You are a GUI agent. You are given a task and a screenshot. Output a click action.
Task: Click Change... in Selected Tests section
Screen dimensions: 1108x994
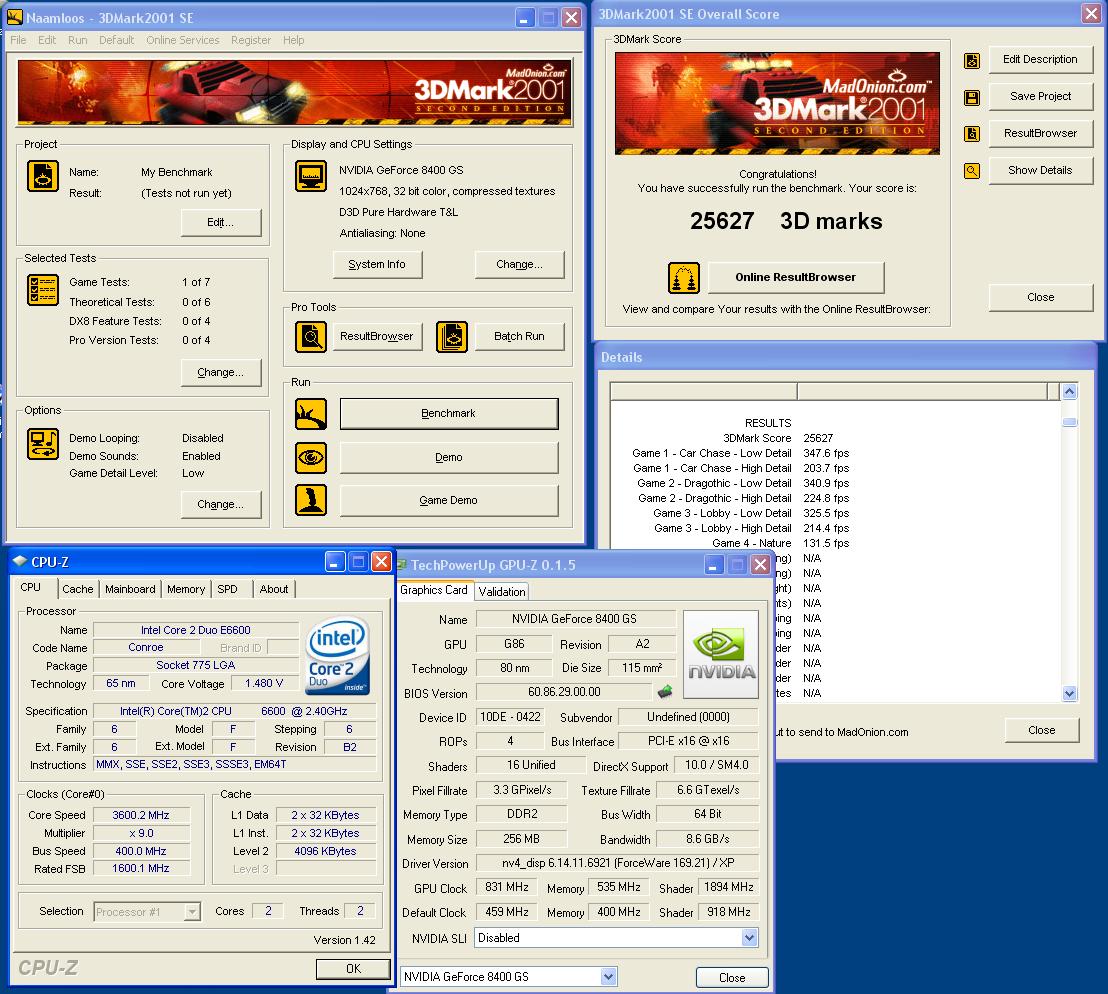[220, 372]
